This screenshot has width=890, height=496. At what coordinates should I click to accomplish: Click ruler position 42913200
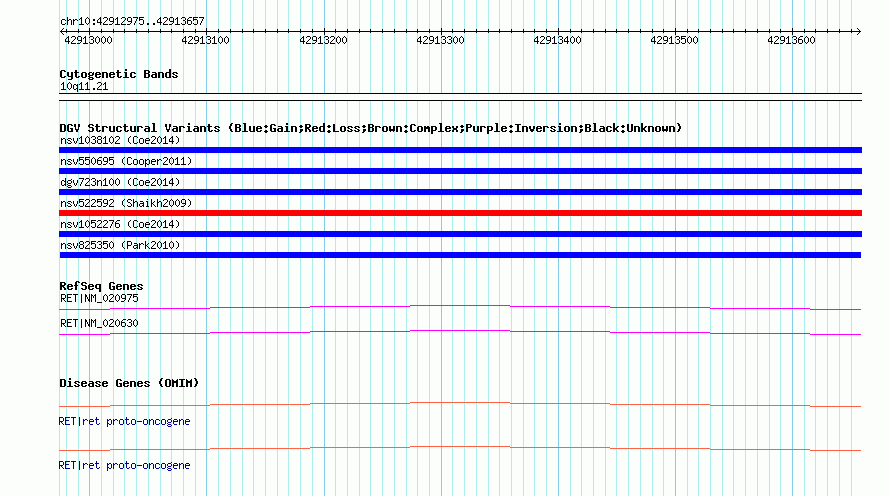[x=324, y=40]
